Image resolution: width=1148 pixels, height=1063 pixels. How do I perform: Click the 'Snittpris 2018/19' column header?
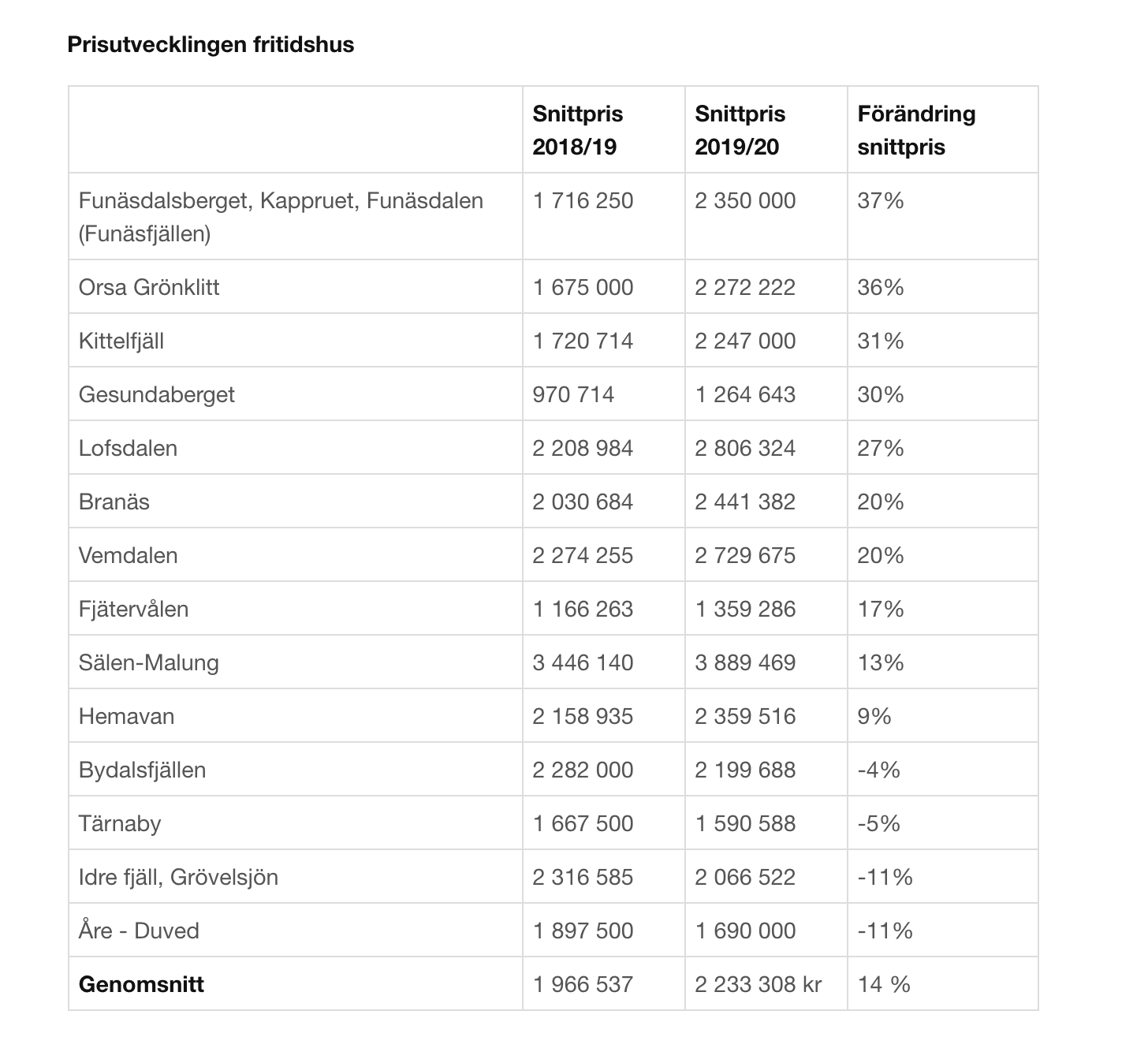point(577,130)
